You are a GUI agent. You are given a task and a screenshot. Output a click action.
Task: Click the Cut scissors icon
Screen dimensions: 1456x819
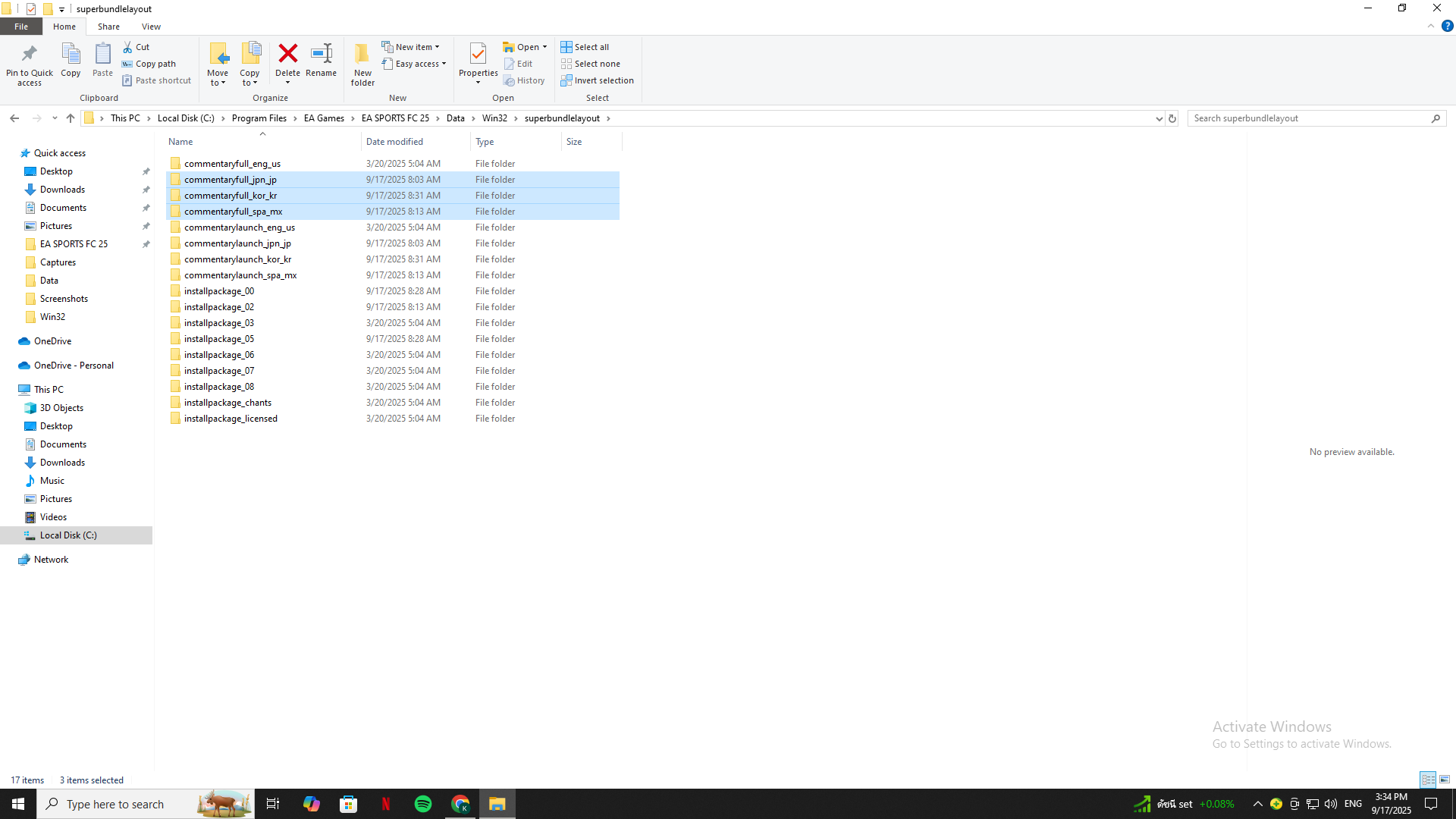[128, 47]
